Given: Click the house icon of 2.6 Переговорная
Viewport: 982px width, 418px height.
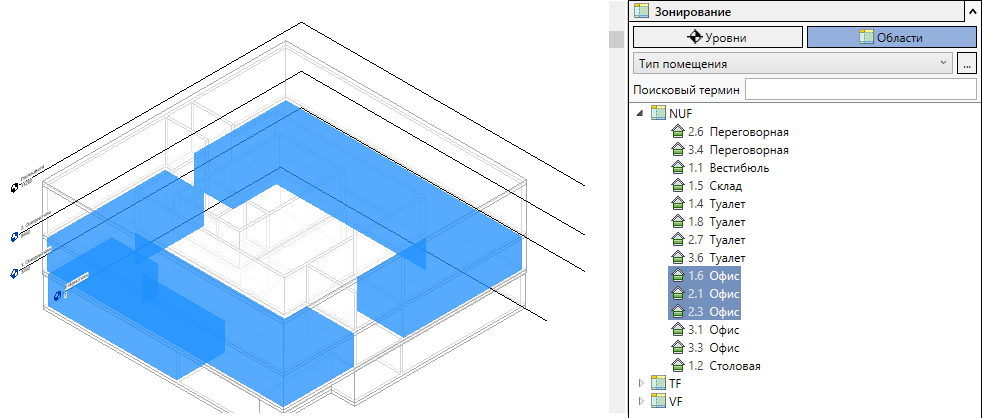Looking at the screenshot, I should [676, 132].
